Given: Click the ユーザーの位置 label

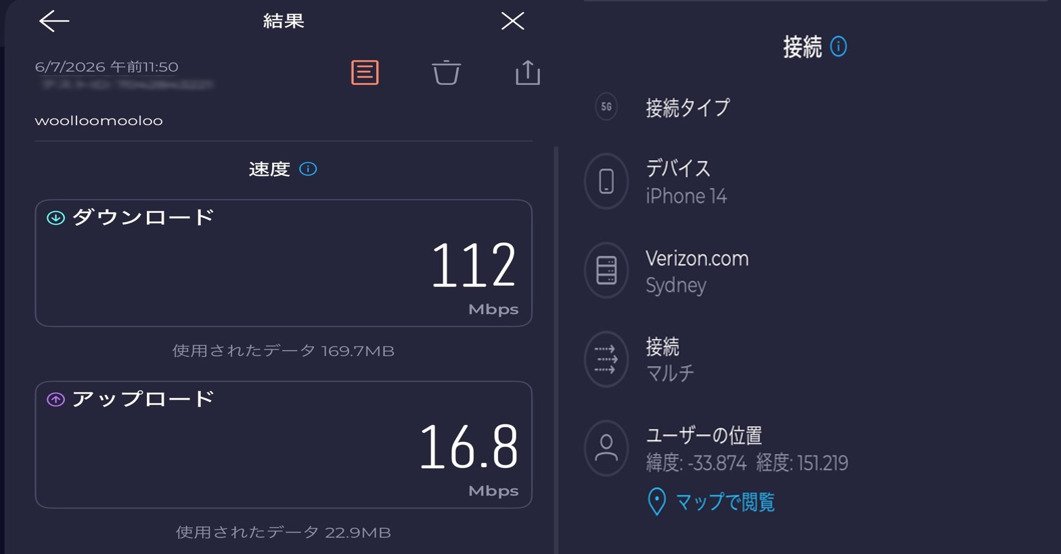Looking at the screenshot, I should pos(704,435).
